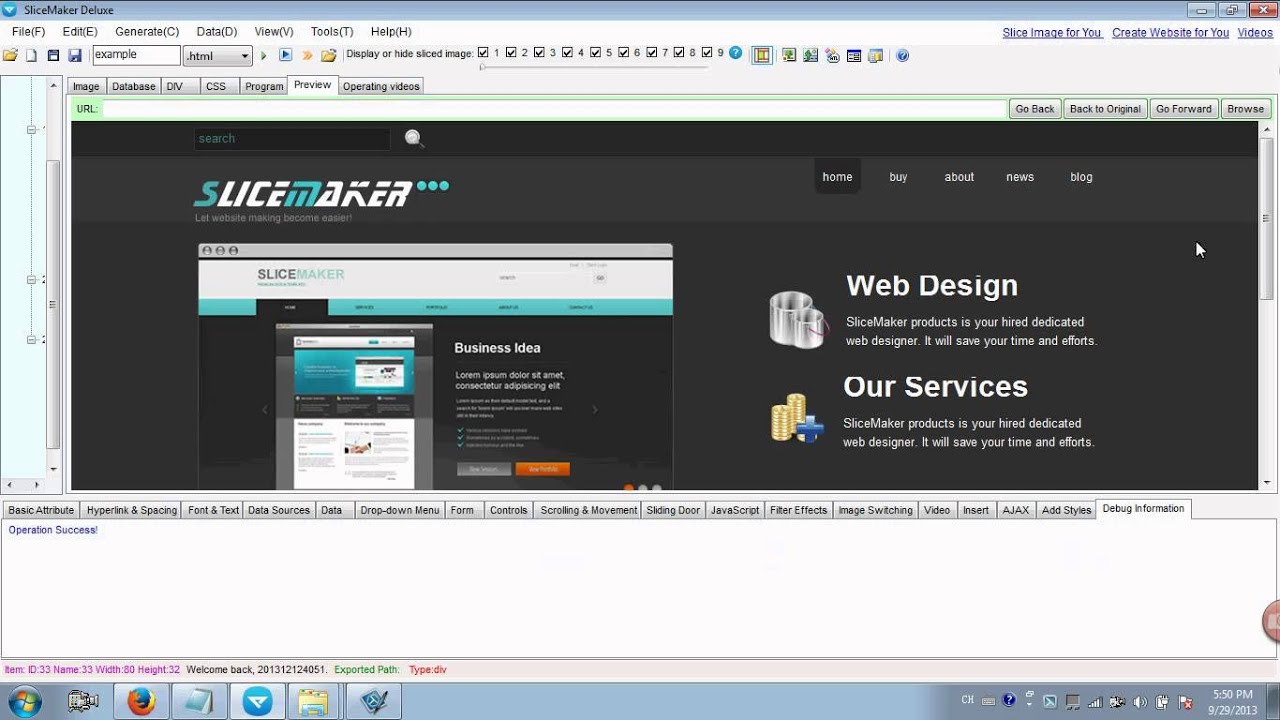Click the URL address input field
The height and width of the screenshot is (720, 1280).
pyautogui.click(x=554, y=109)
